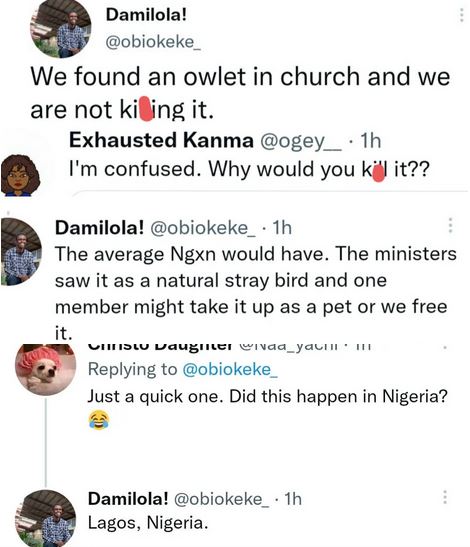Open the three-dot menu beside the 'Lagos, Nigeria.' reply

445,497
